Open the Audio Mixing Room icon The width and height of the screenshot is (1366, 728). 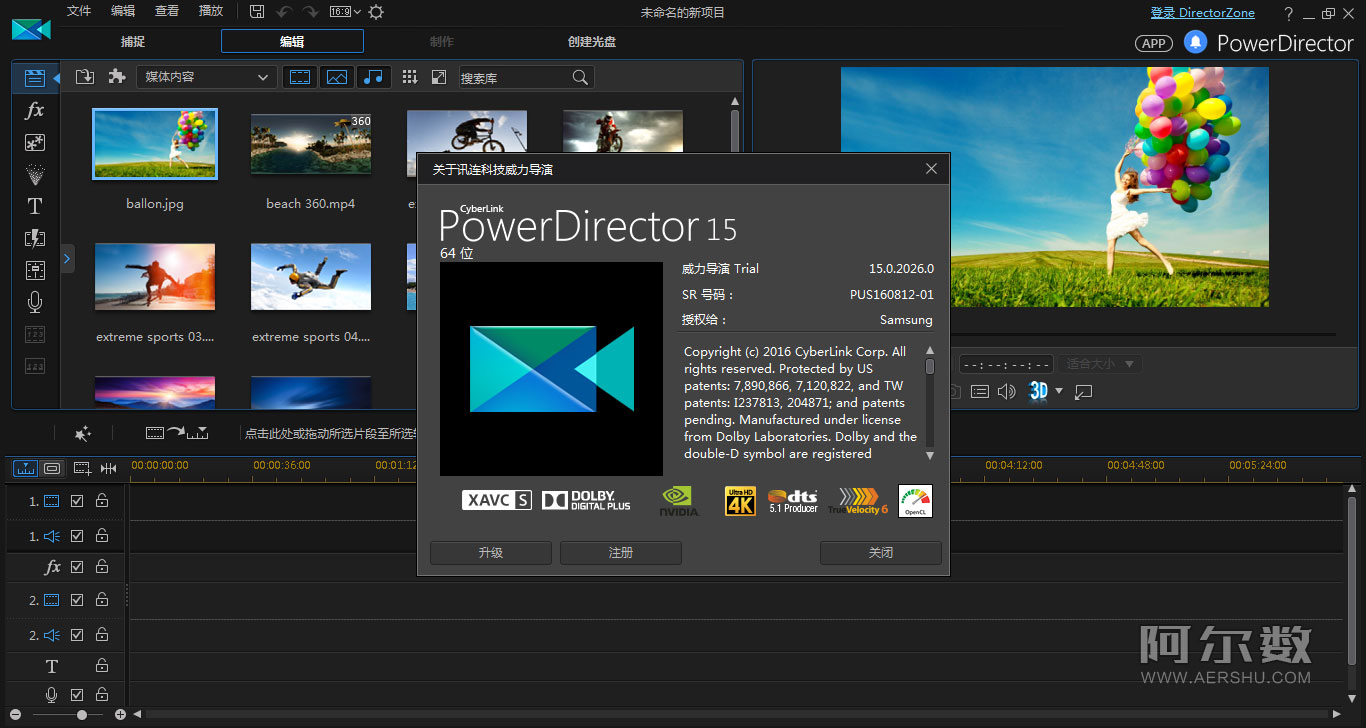[x=35, y=270]
